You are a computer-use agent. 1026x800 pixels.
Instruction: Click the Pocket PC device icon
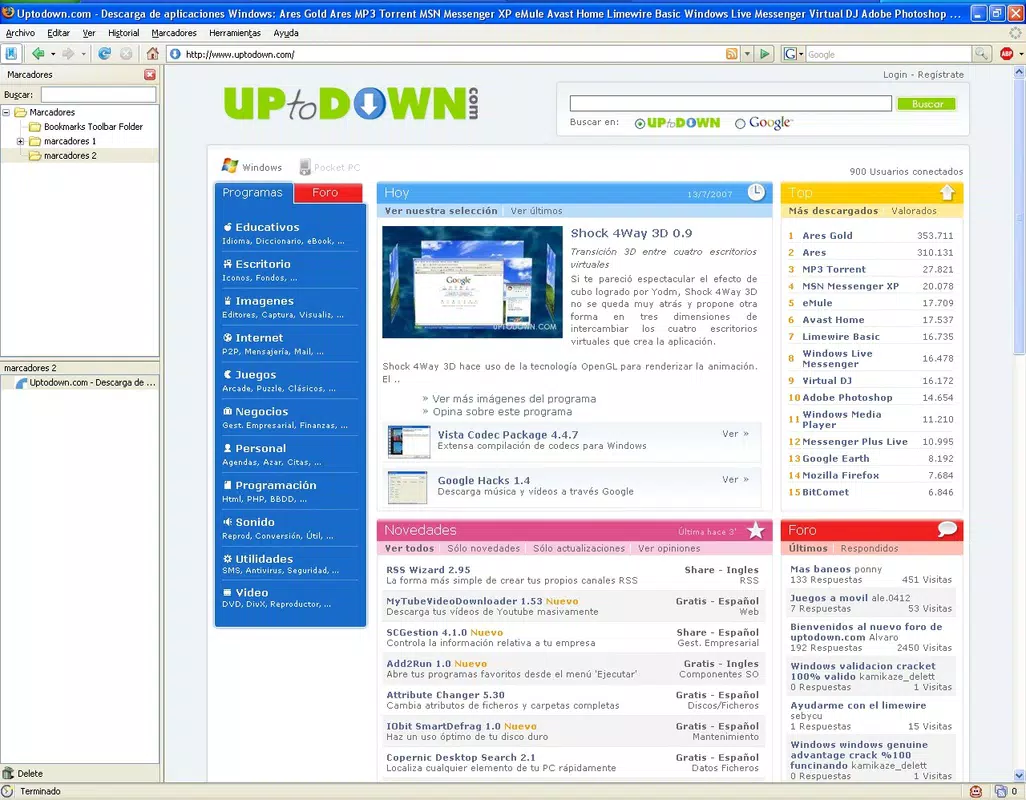point(304,167)
